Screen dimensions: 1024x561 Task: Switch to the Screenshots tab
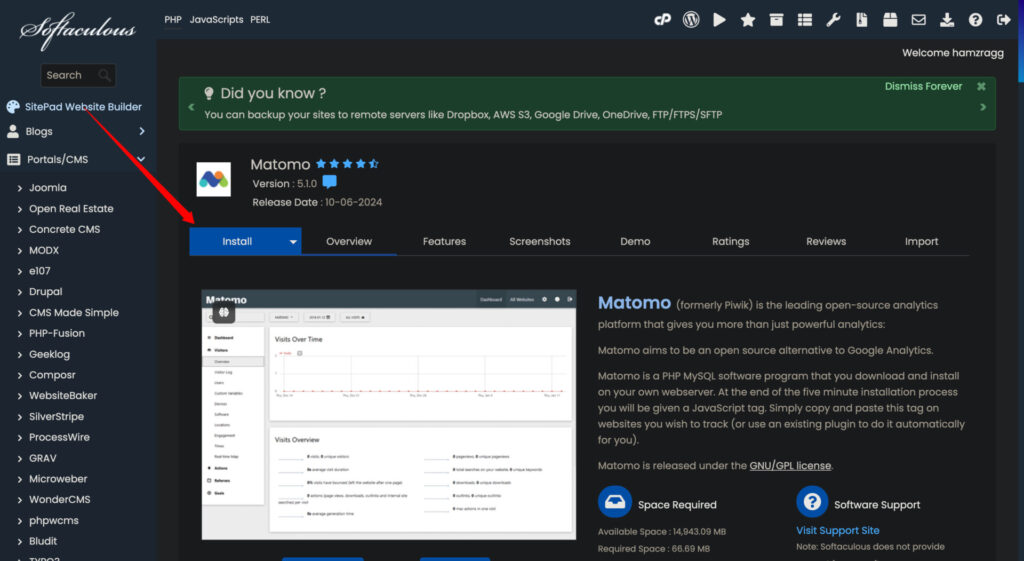539,242
